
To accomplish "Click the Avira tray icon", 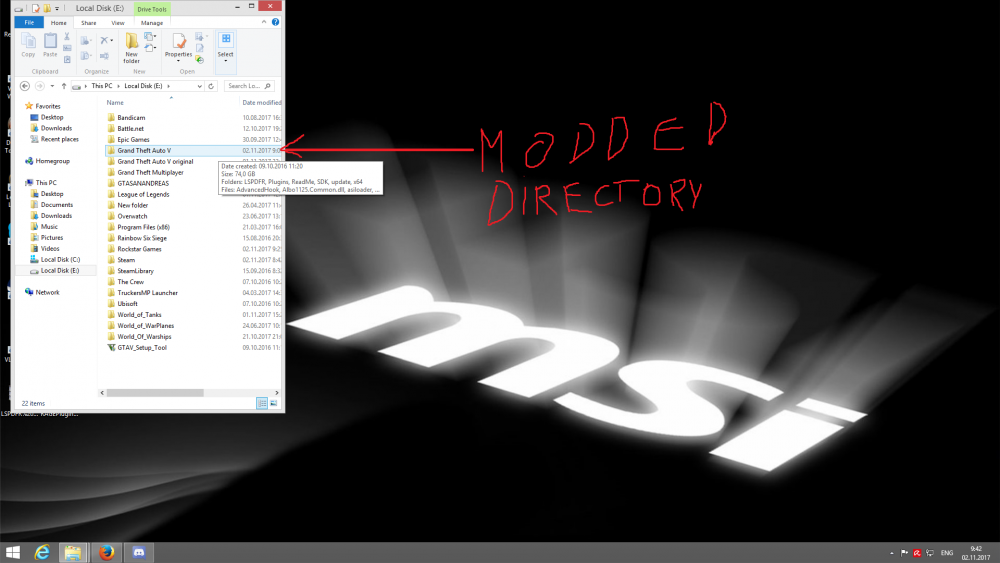I will [x=917, y=553].
